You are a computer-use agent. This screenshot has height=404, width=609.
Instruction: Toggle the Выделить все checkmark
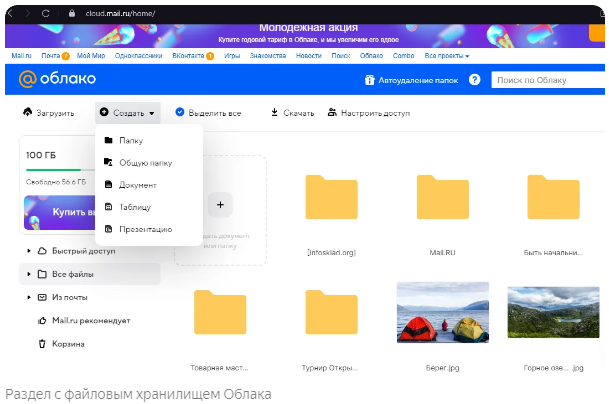[179, 112]
